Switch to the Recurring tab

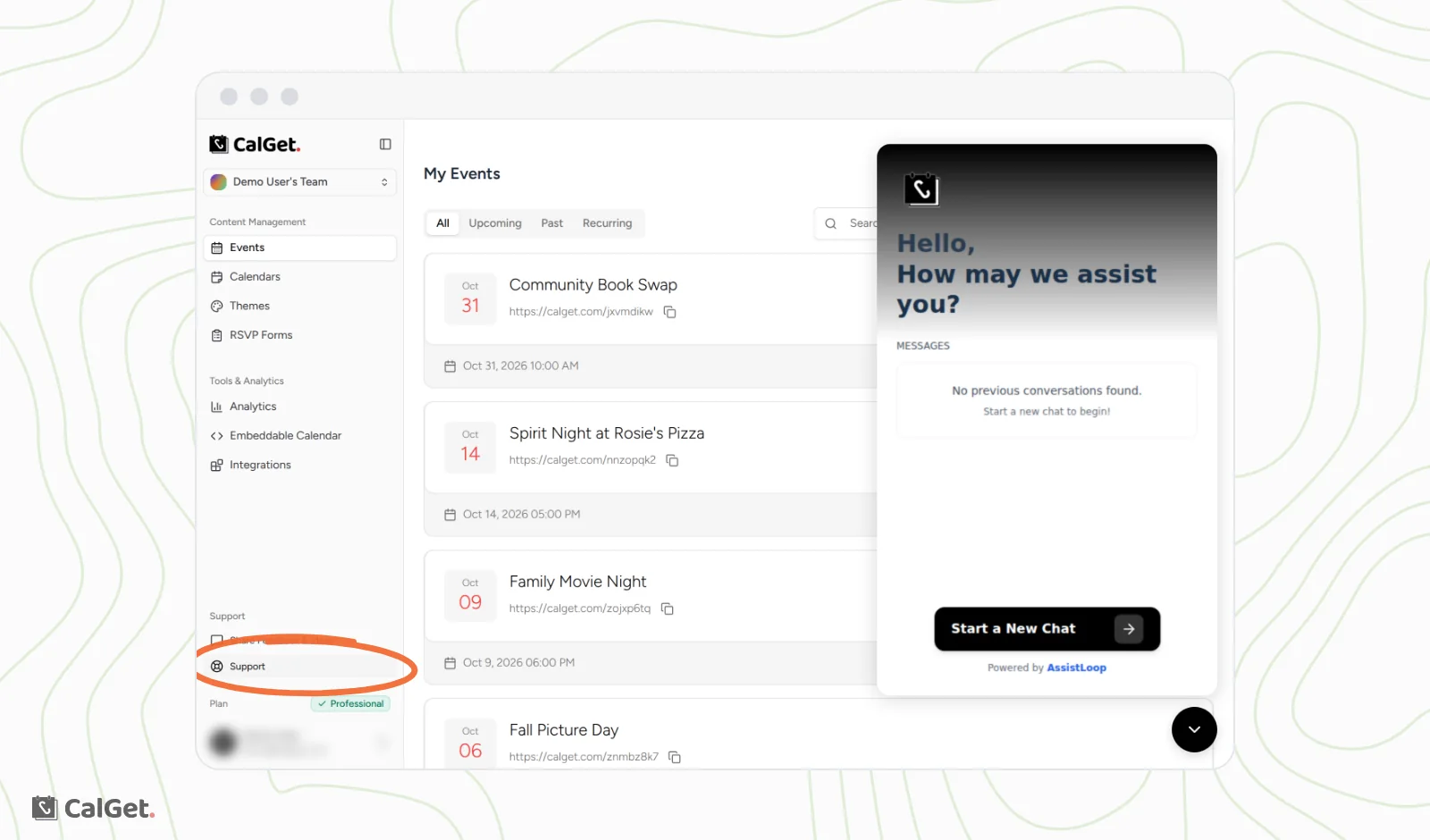pos(607,223)
